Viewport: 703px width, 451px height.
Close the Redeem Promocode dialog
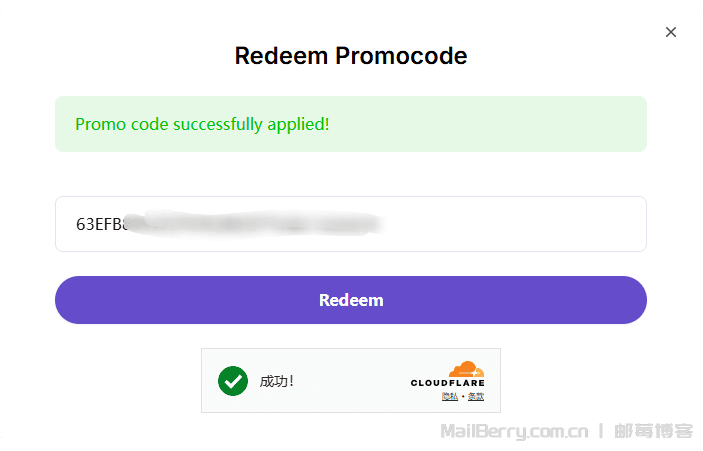point(671,32)
